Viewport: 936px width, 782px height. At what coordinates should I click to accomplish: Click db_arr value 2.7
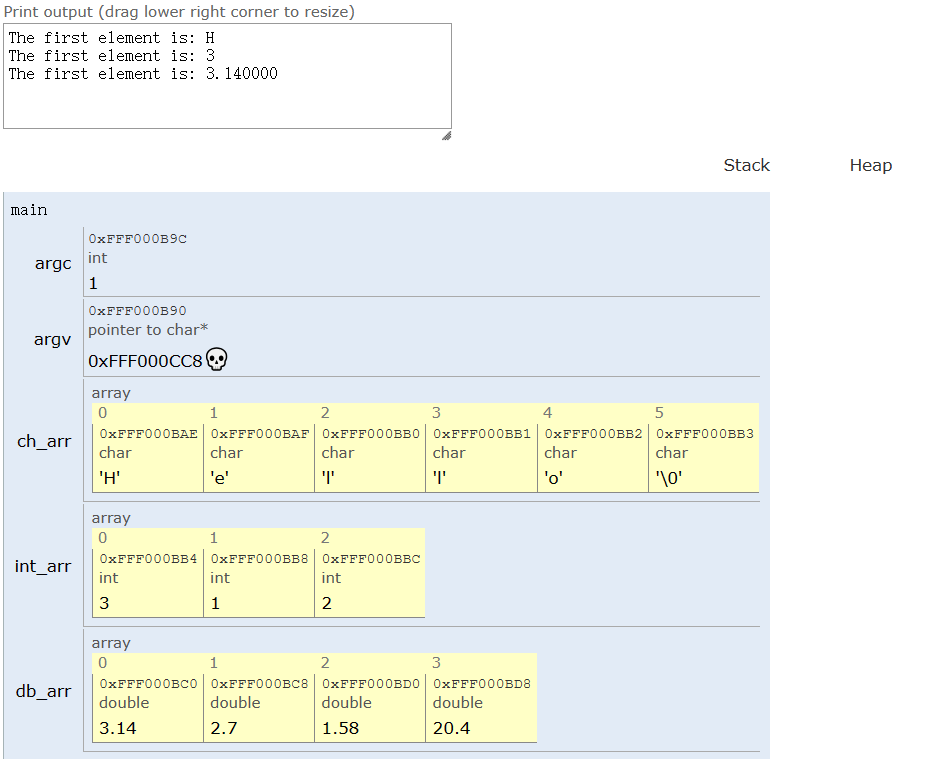tap(224, 728)
